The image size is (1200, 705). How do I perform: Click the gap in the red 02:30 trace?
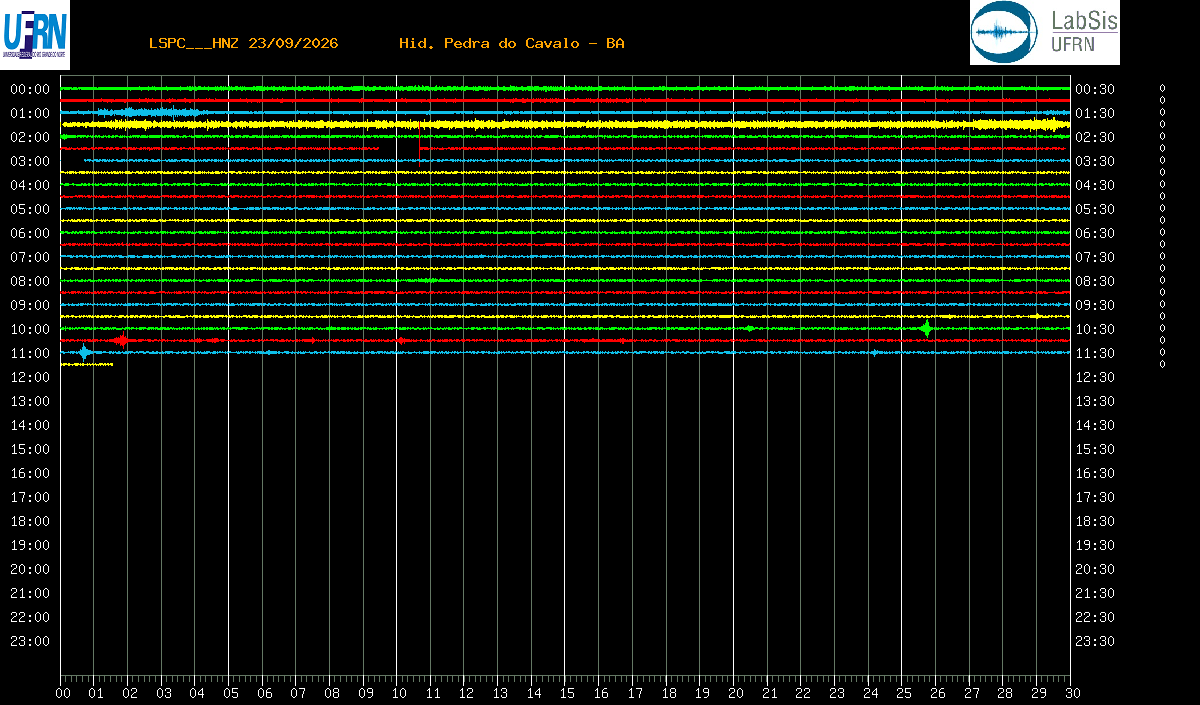coord(399,148)
